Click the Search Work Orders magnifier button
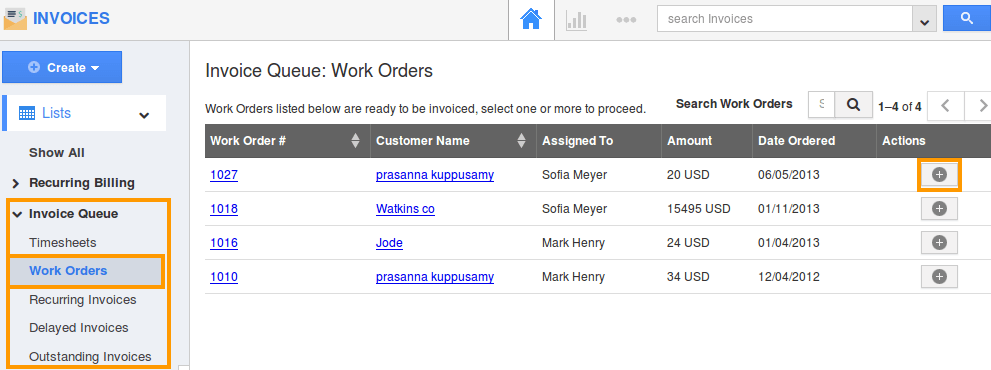 (x=854, y=105)
